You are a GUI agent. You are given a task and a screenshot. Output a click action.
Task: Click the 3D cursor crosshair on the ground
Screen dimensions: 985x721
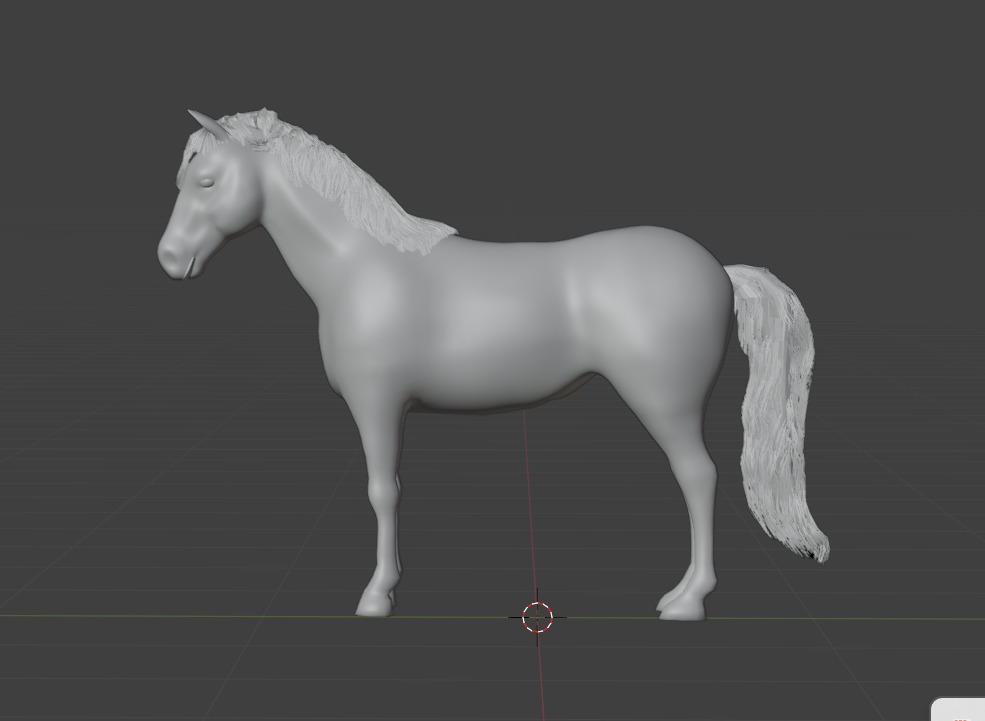(x=537, y=617)
